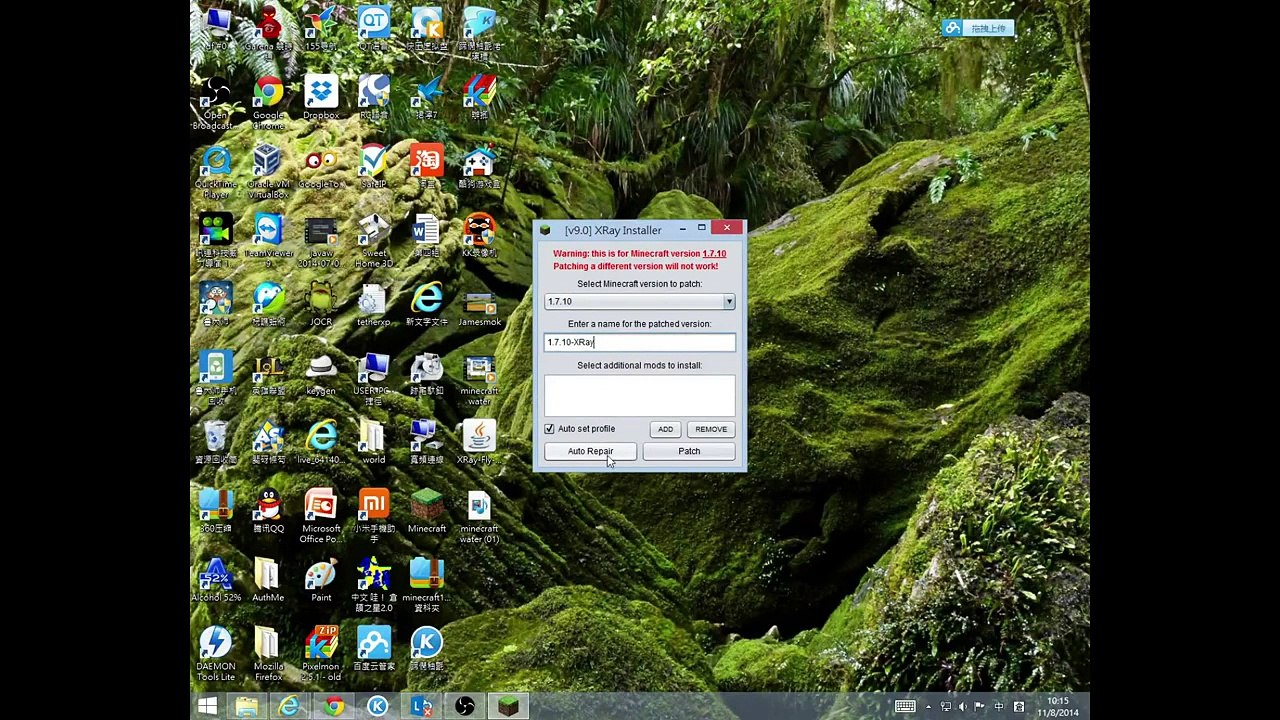Viewport: 1280px width, 720px height.
Task: Select the QT desktop shortcut
Action: point(374,29)
